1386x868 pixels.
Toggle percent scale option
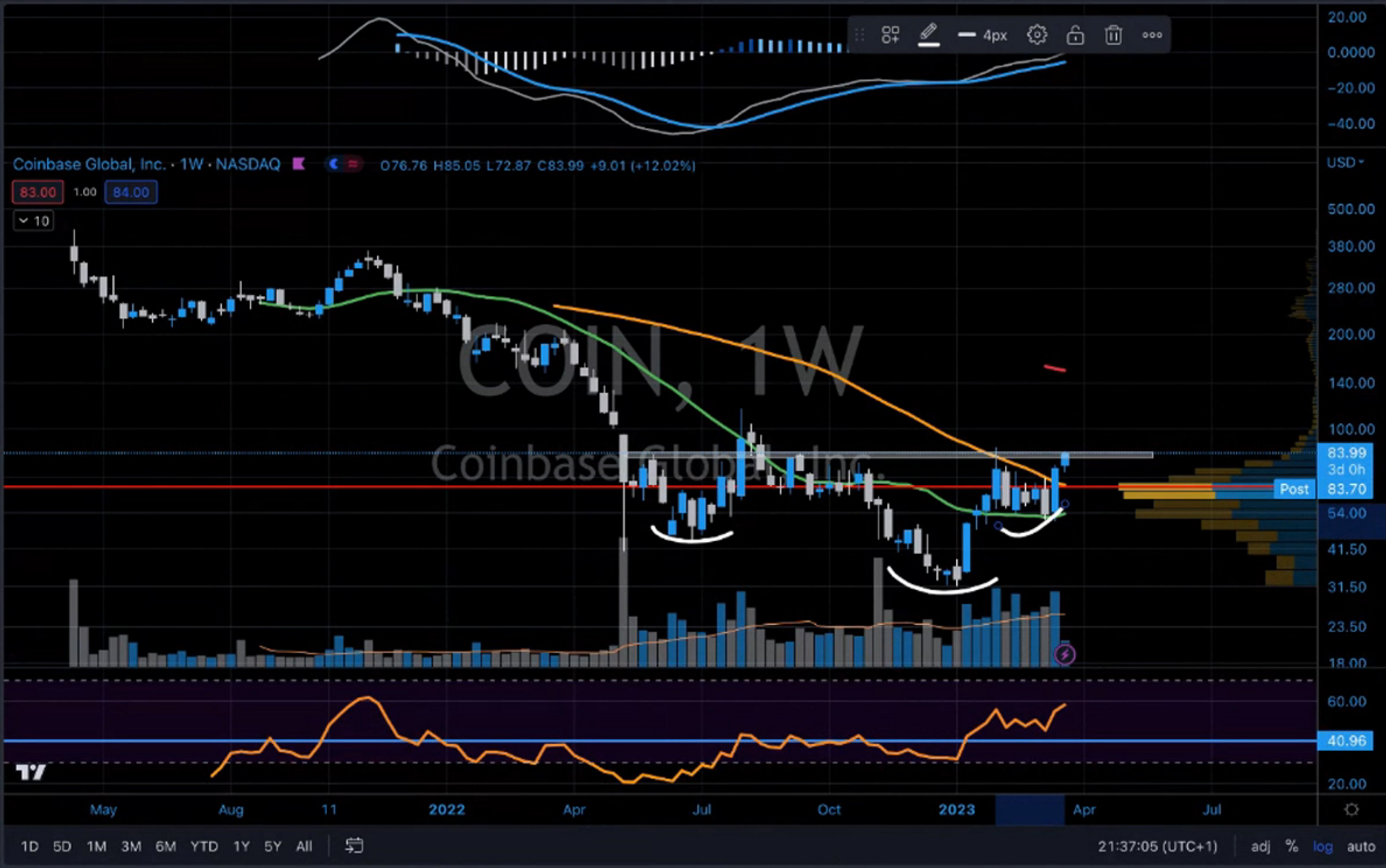(1291, 846)
